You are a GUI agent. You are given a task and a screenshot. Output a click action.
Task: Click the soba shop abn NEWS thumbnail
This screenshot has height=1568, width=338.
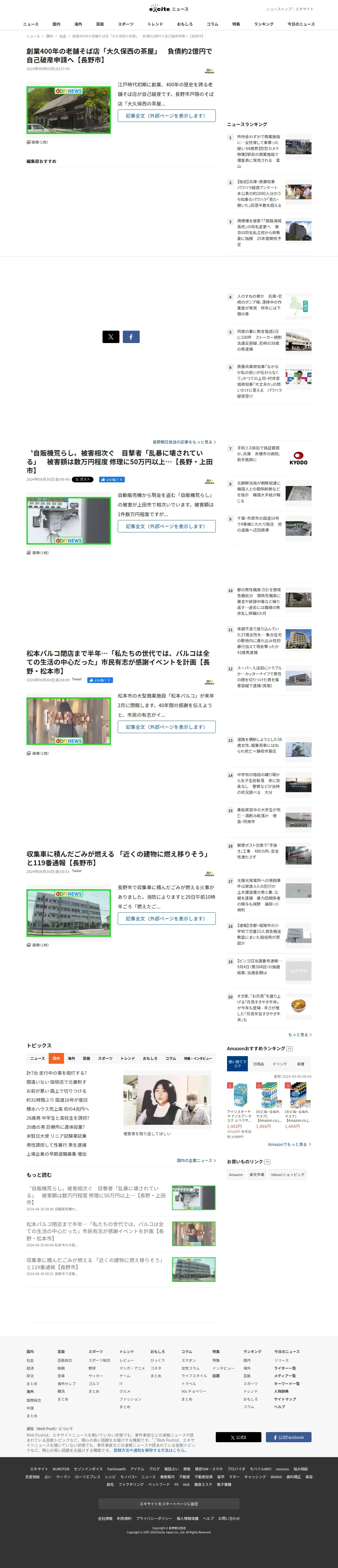point(69,110)
